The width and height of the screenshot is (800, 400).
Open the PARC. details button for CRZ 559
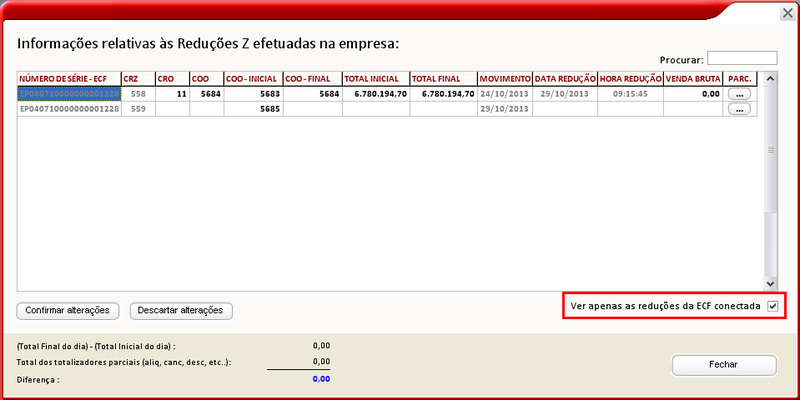[x=739, y=109]
